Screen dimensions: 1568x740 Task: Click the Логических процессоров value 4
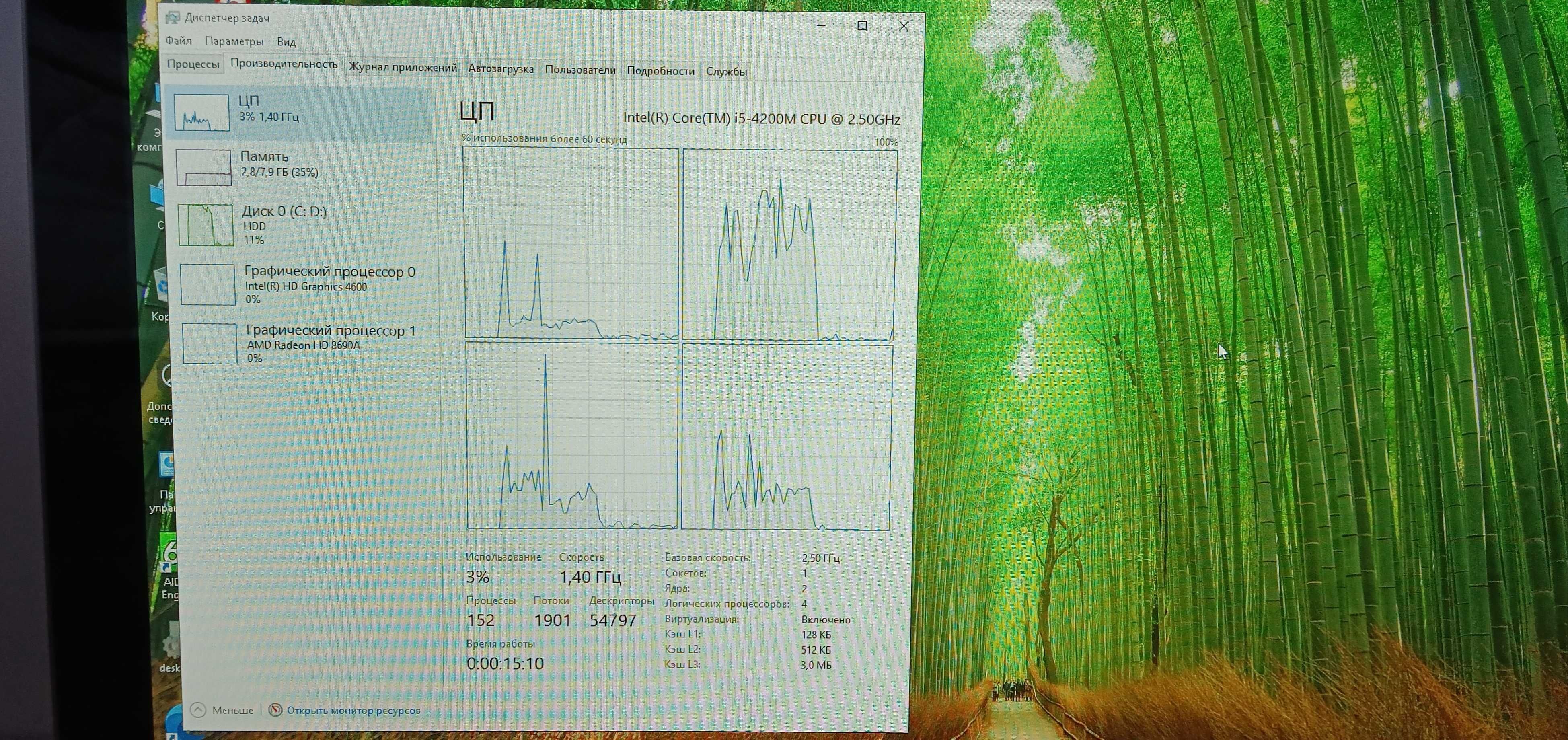coord(804,604)
